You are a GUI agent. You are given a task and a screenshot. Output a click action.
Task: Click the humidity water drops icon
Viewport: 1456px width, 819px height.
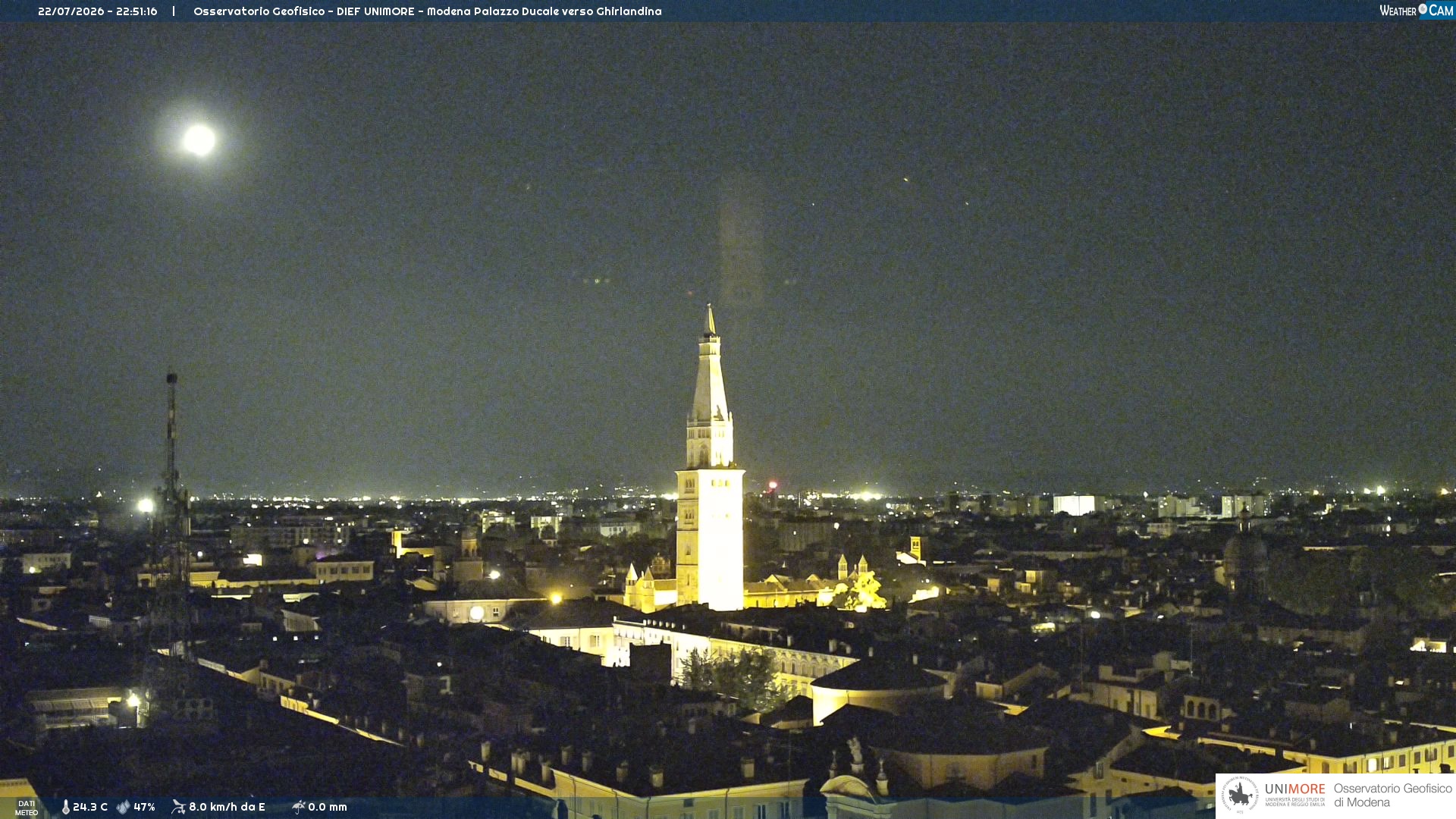tap(123, 808)
